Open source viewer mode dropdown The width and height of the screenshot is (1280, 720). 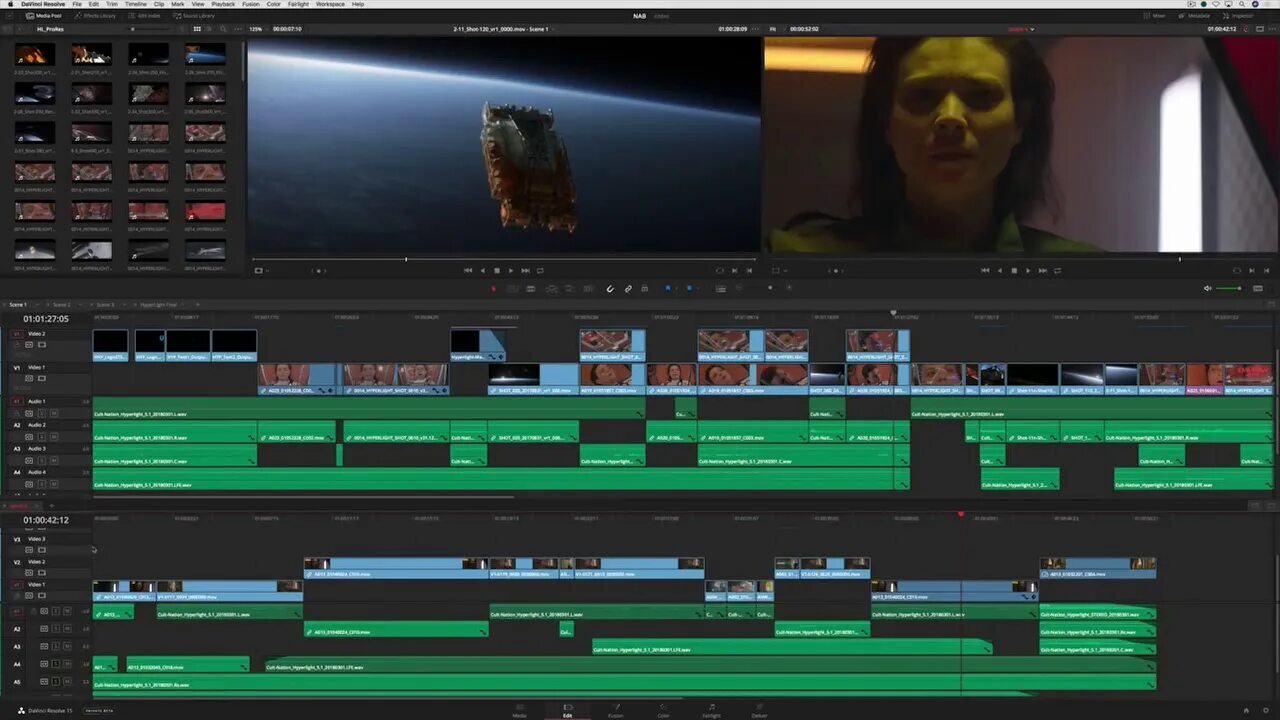[262, 270]
